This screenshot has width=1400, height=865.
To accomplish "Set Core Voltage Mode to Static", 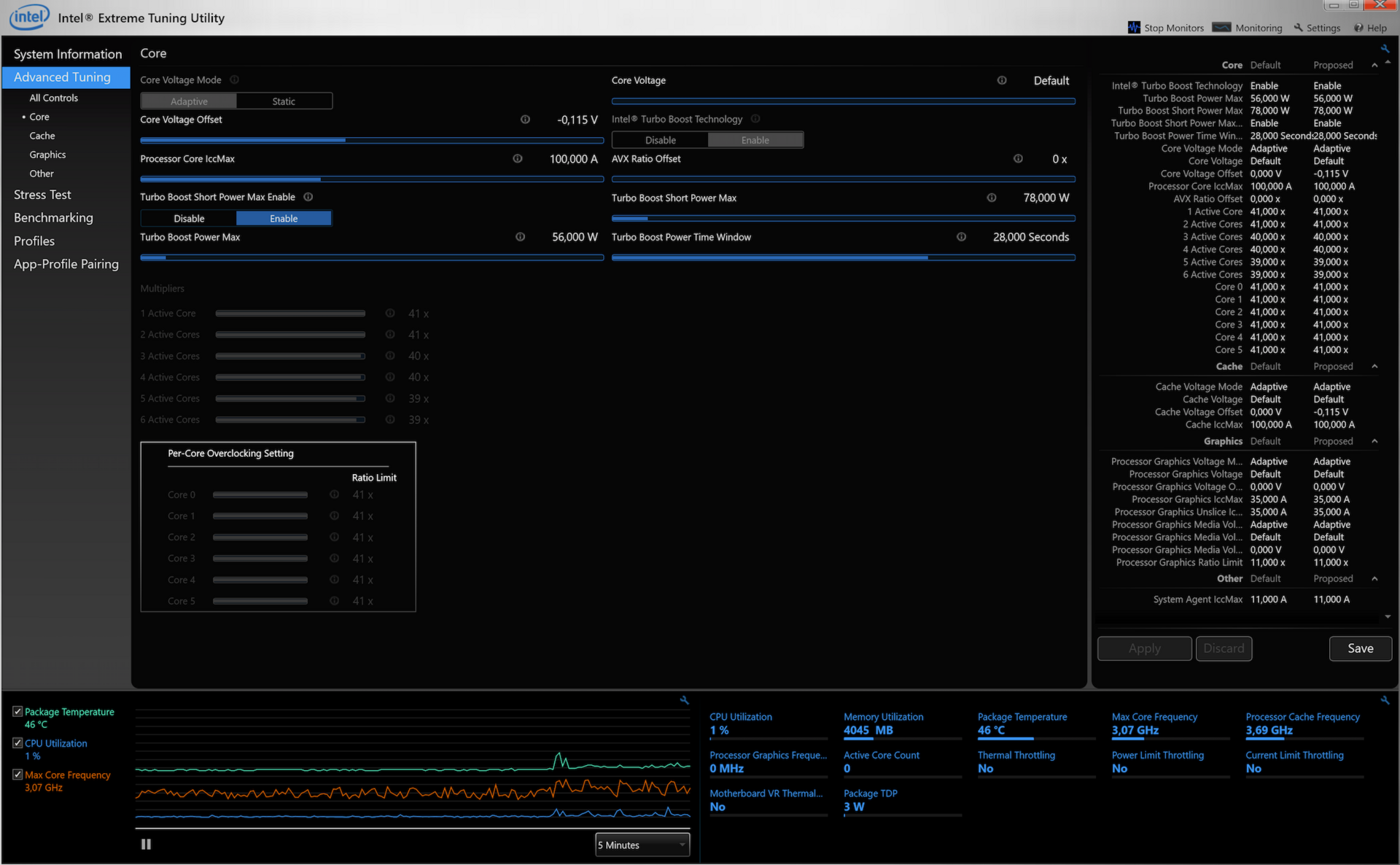I will coord(284,101).
